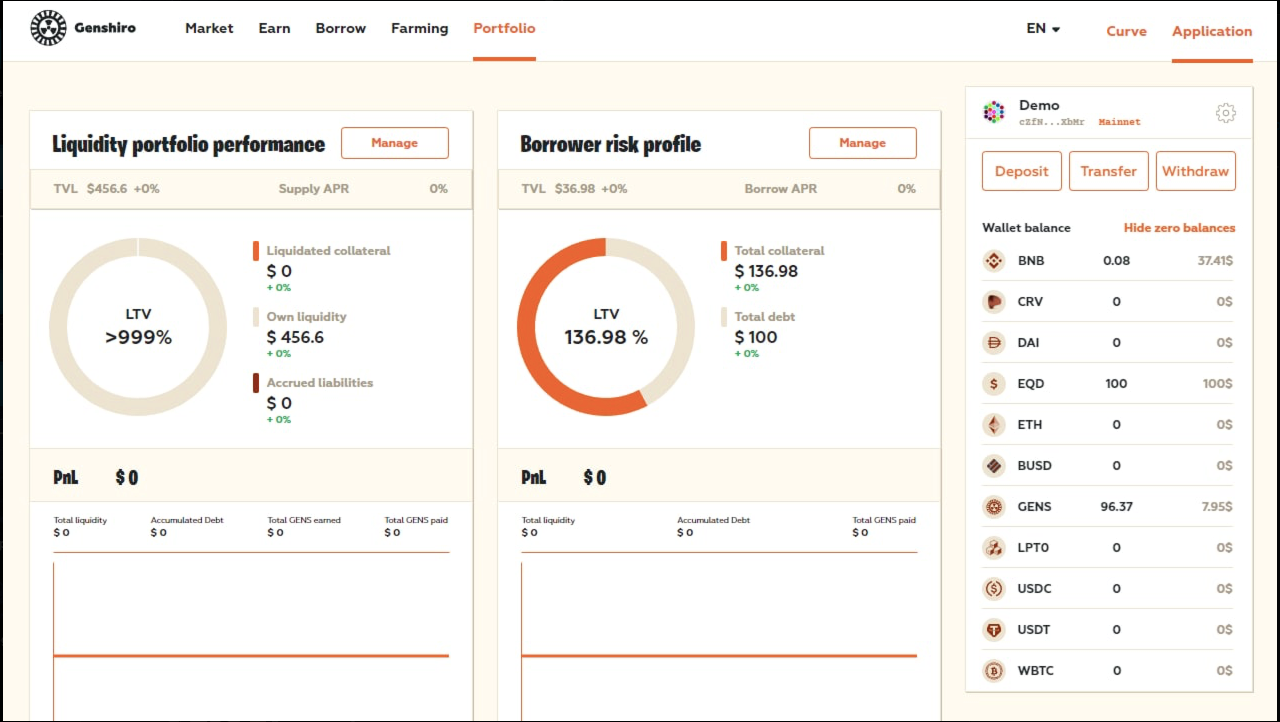This screenshot has height=722, width=1280.
Task: Click the 37.41$ BNB value
Action: [1215, 261]
